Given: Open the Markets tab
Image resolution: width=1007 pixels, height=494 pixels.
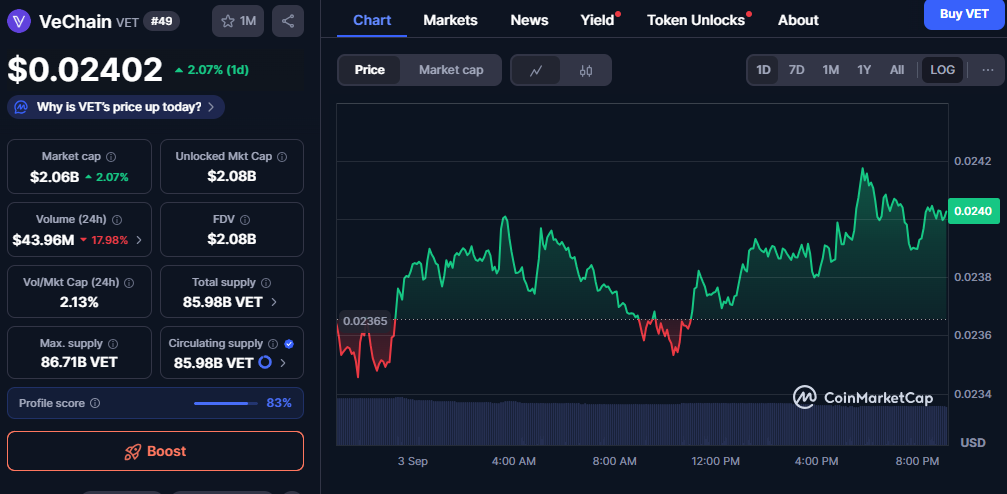Looking at the screenshot, I should (450, 20).
